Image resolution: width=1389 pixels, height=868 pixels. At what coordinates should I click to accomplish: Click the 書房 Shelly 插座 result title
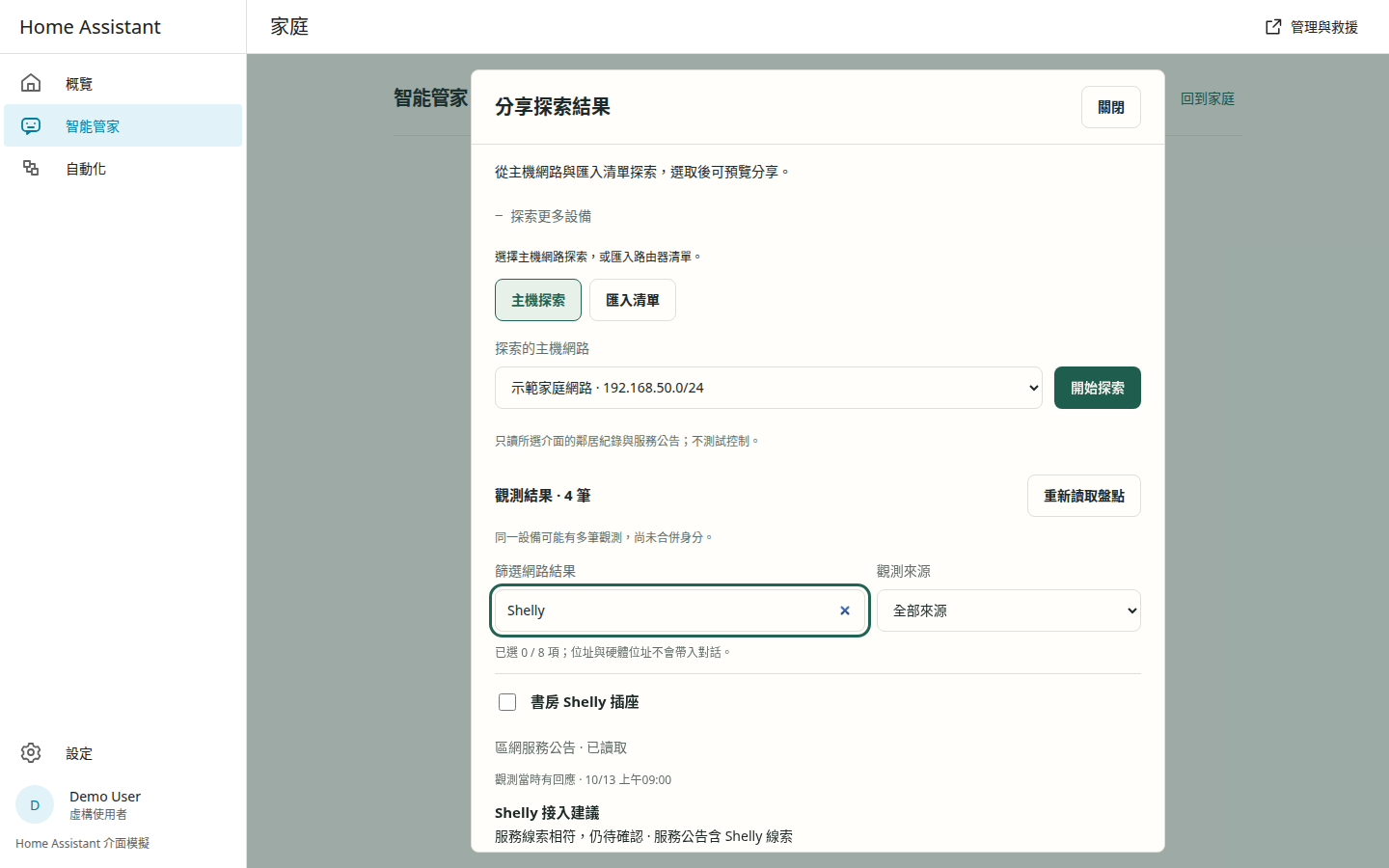point(585,702)
